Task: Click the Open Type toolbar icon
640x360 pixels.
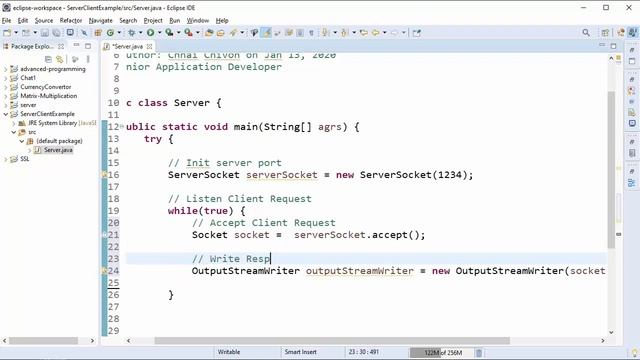Action: pos(209,33)
